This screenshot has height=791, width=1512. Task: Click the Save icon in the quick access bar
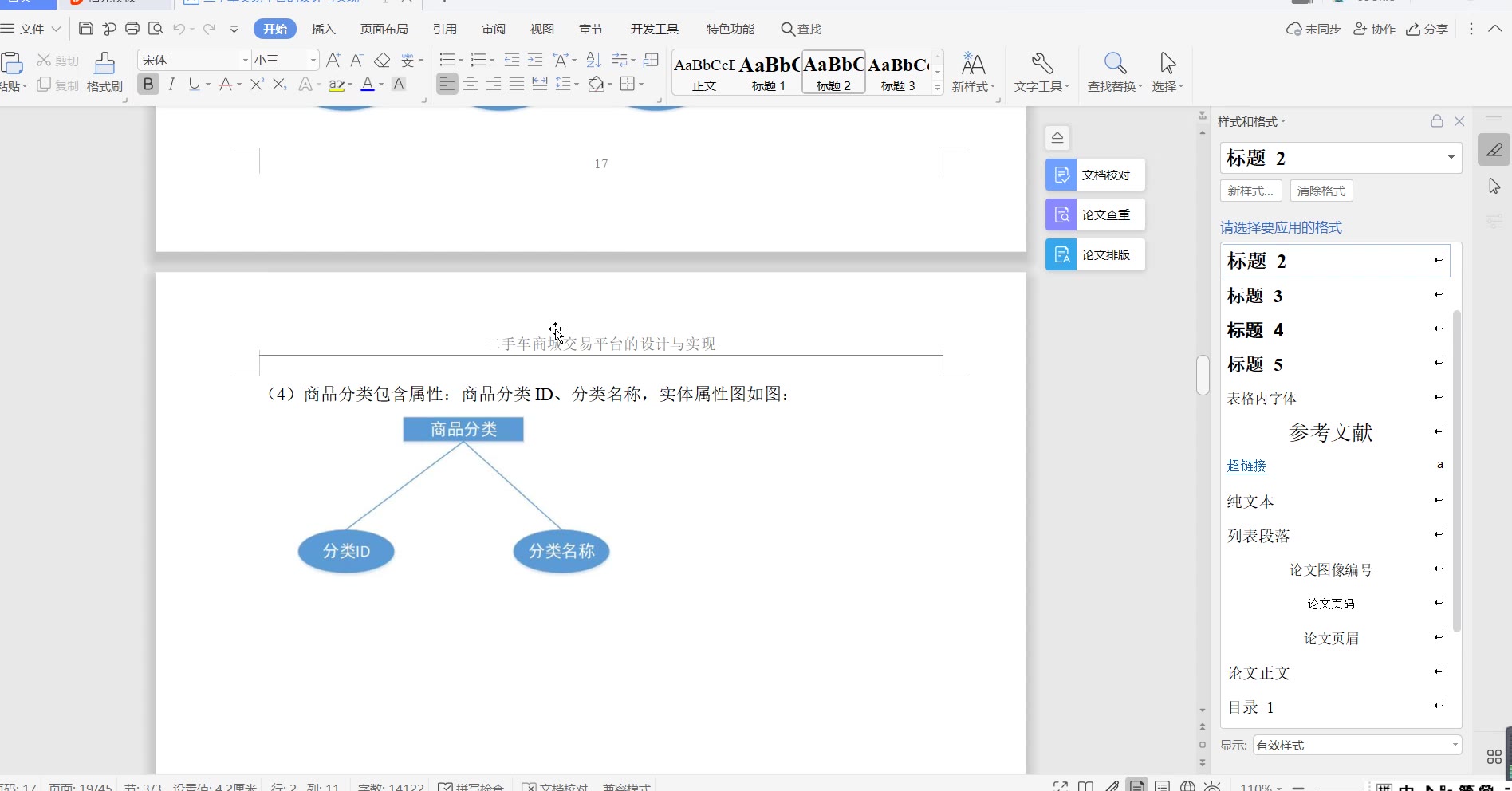click(86, 29)
